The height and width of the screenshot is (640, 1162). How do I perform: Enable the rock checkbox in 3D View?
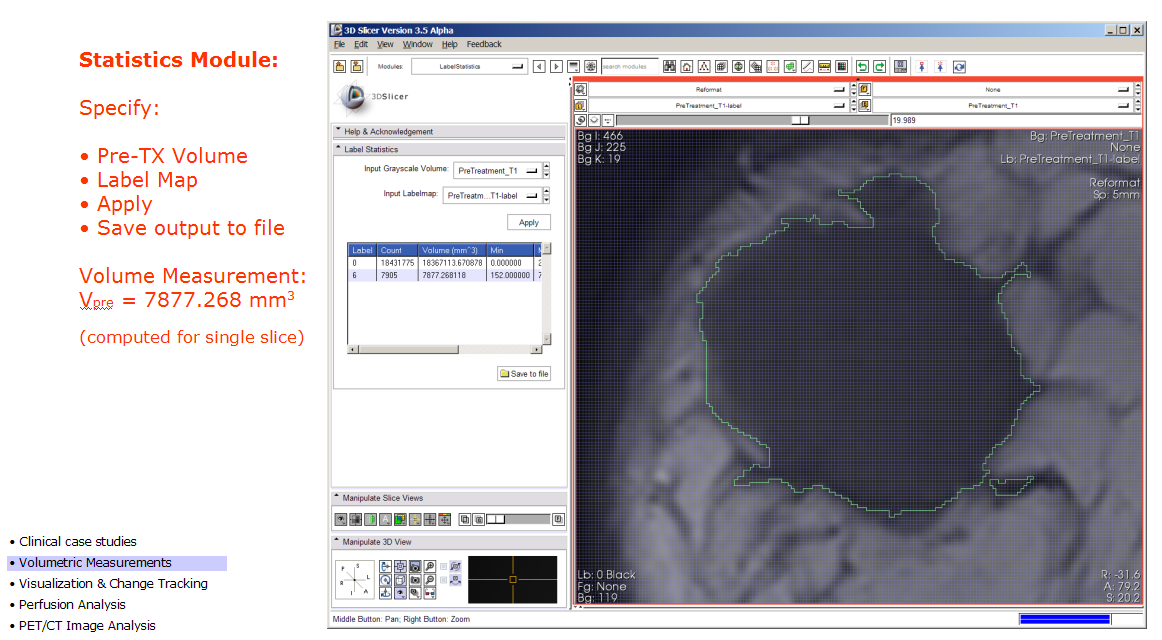point(444,580)
